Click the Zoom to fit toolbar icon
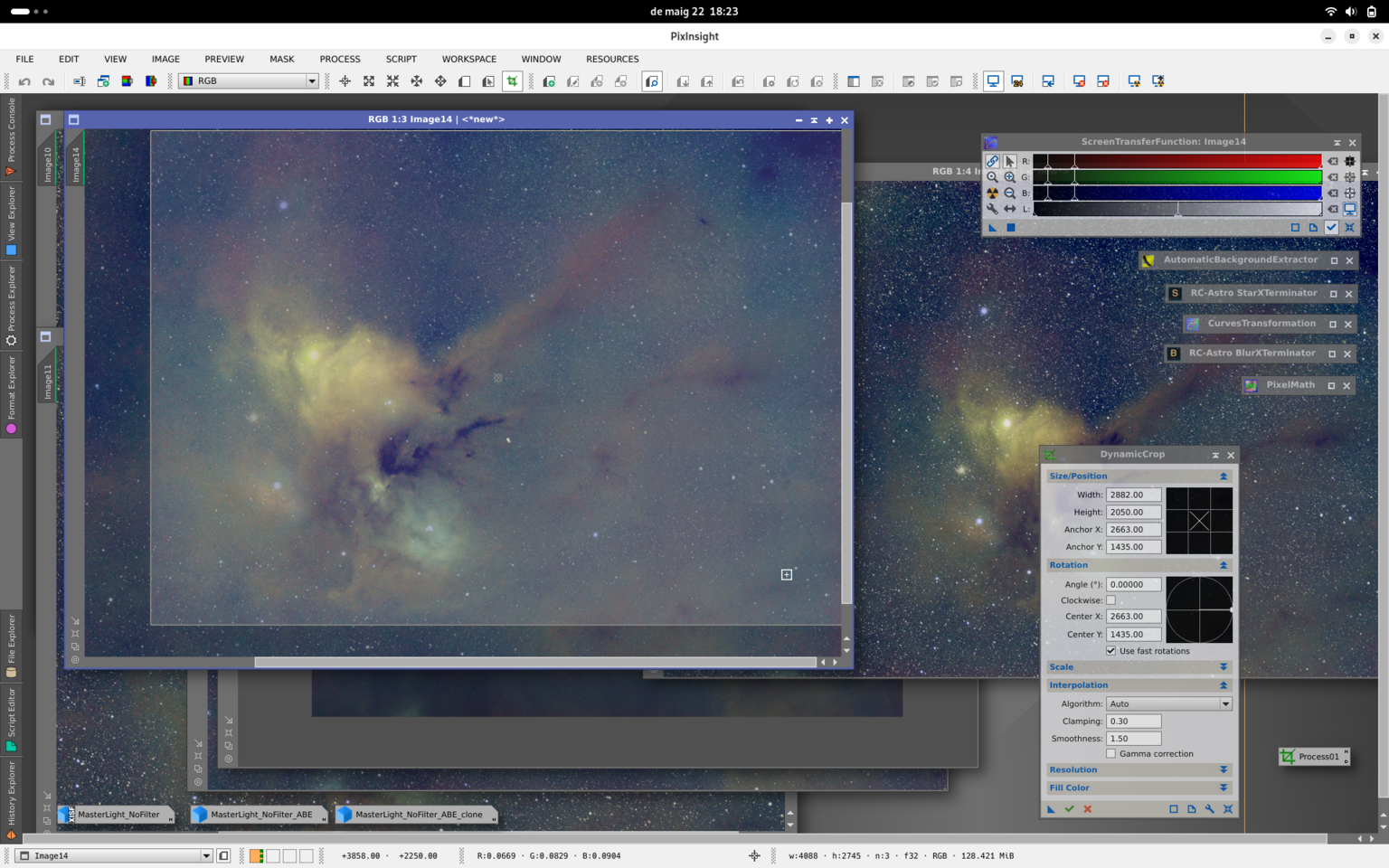 coord(369,81)
